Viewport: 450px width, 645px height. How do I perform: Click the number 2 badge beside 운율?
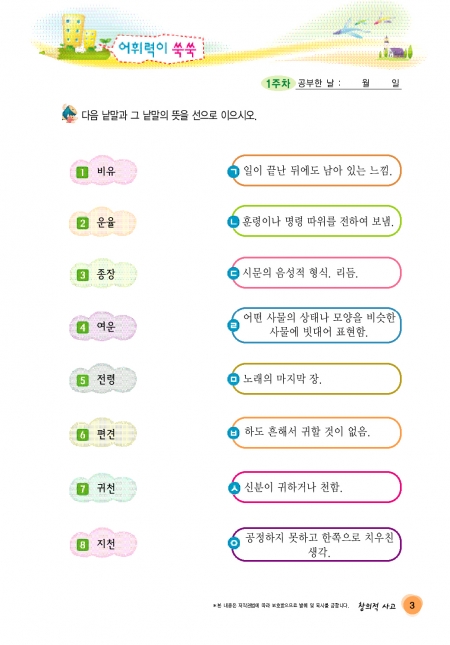[83, 223]
